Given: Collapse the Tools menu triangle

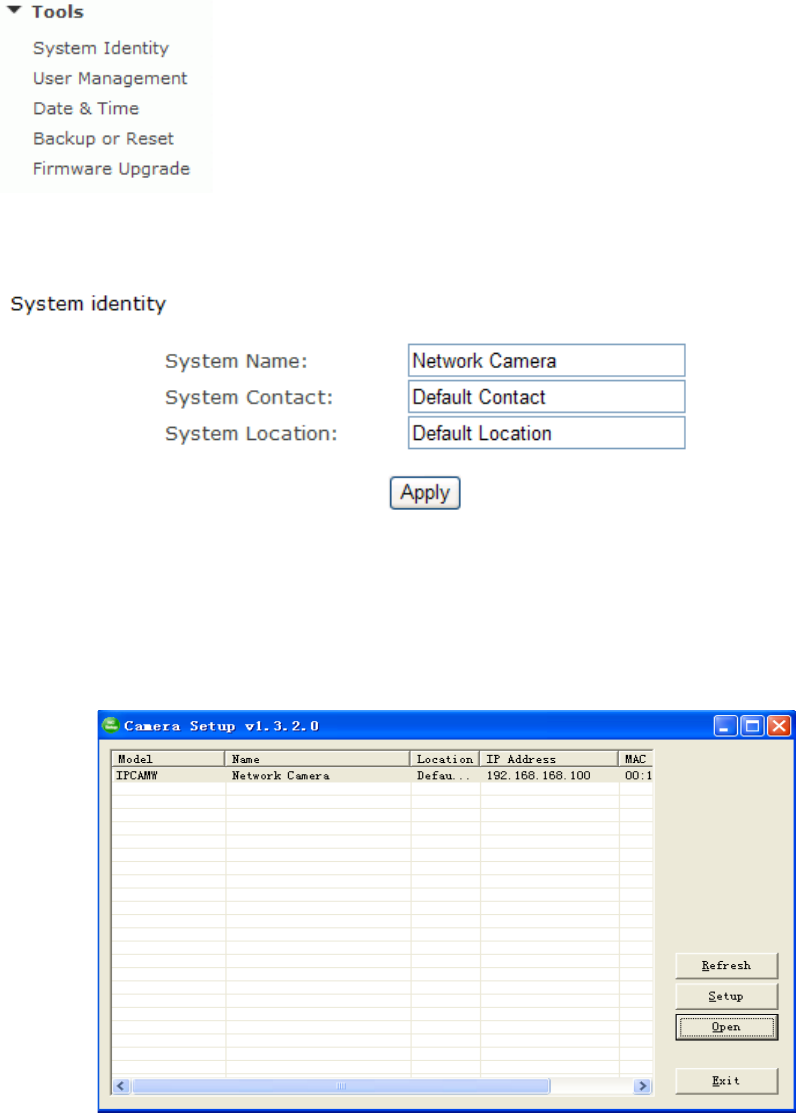Looking at the screenshot, I should coord(14,11).
